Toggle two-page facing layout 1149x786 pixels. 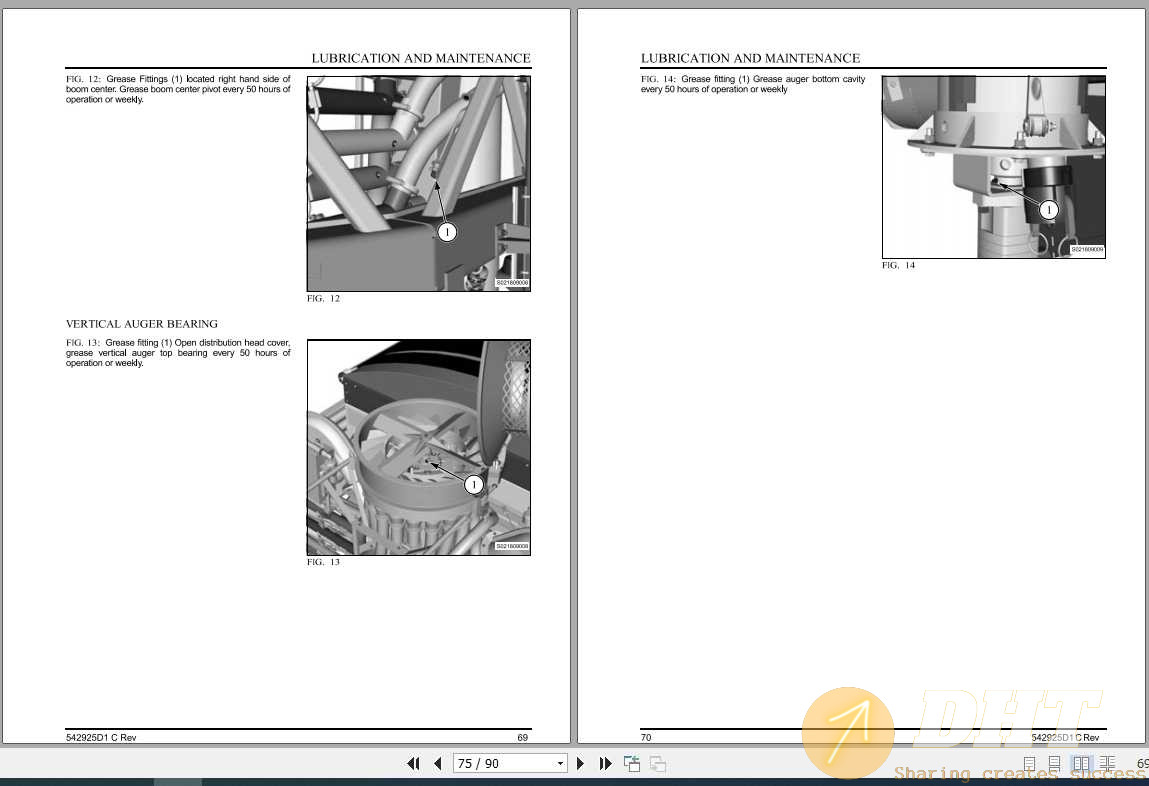[x=1081, y=764]
